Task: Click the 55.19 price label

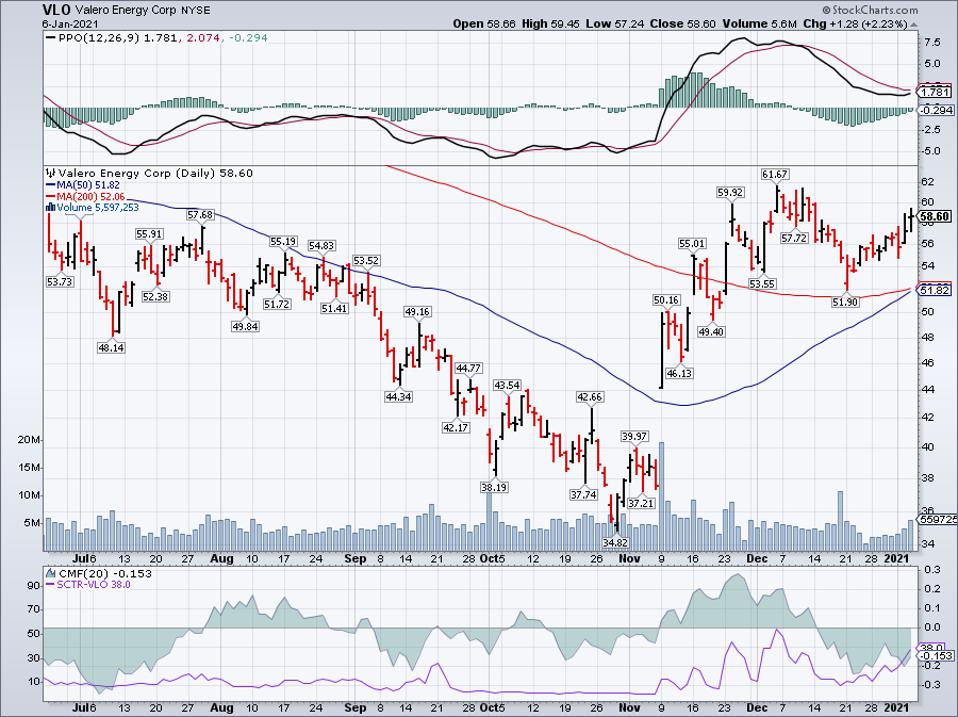Action: [283, 242]
